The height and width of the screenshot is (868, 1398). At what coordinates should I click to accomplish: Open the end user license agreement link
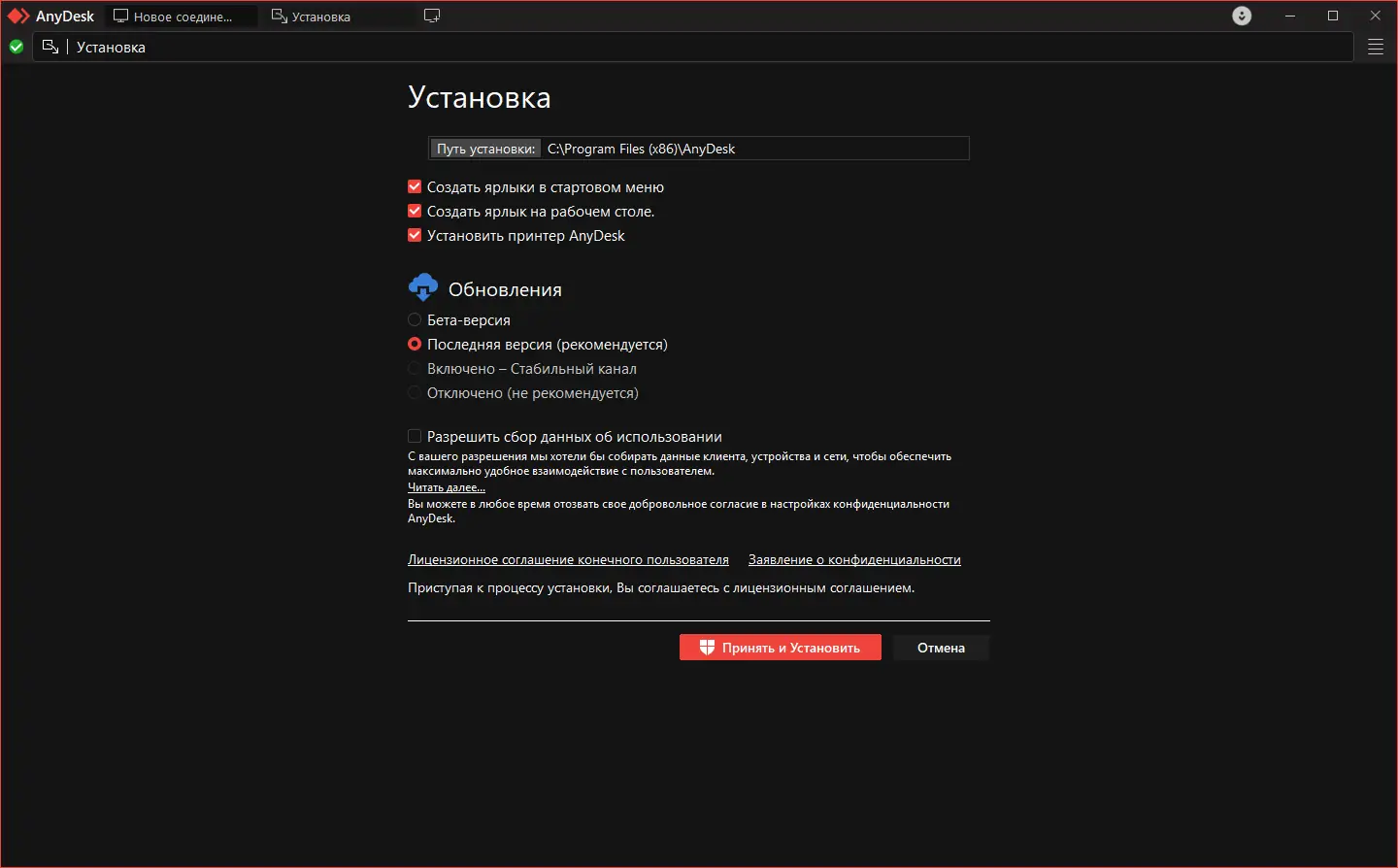(568, 559)
